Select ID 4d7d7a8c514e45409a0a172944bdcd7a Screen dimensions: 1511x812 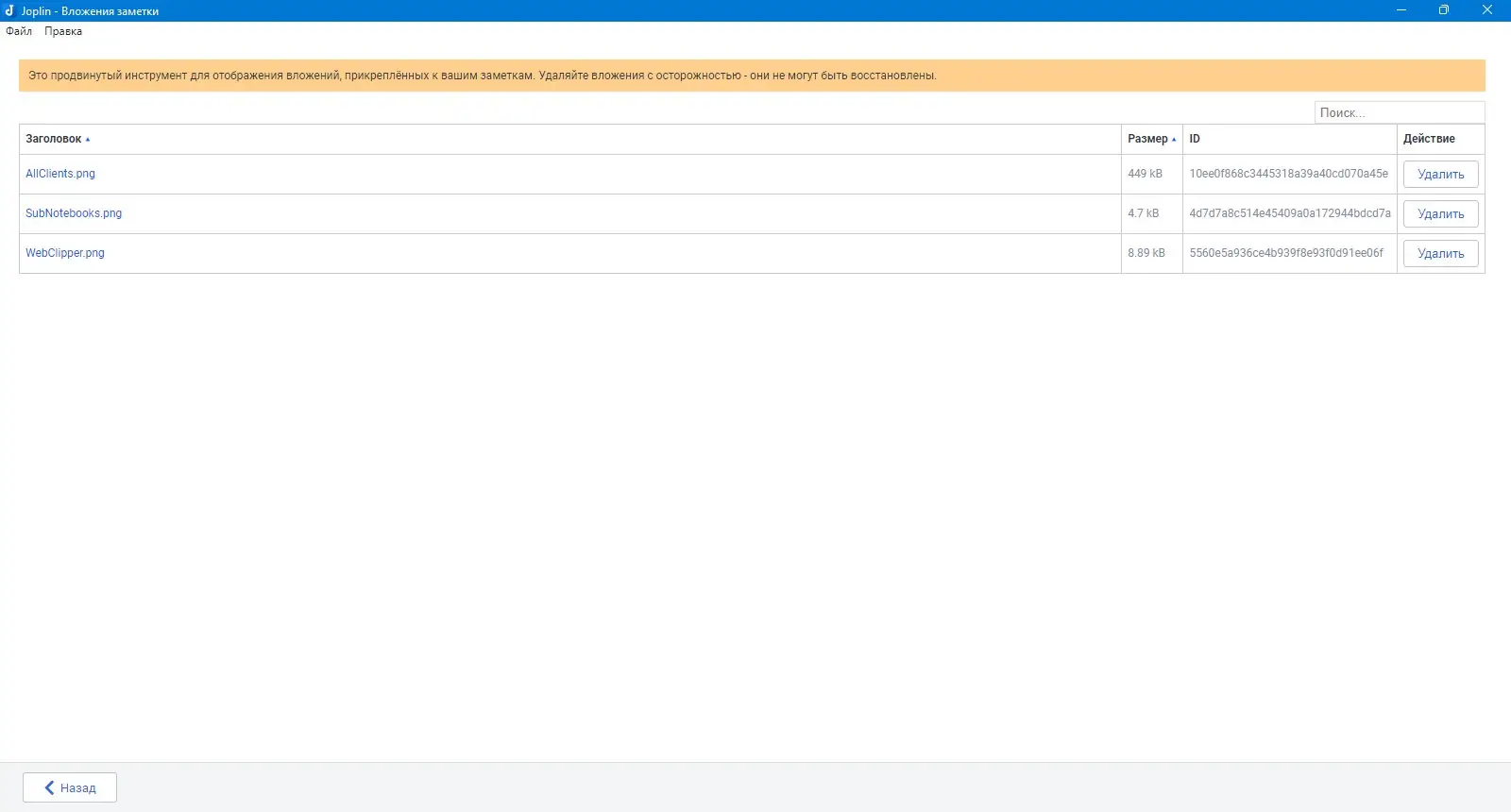(1290, 213)
